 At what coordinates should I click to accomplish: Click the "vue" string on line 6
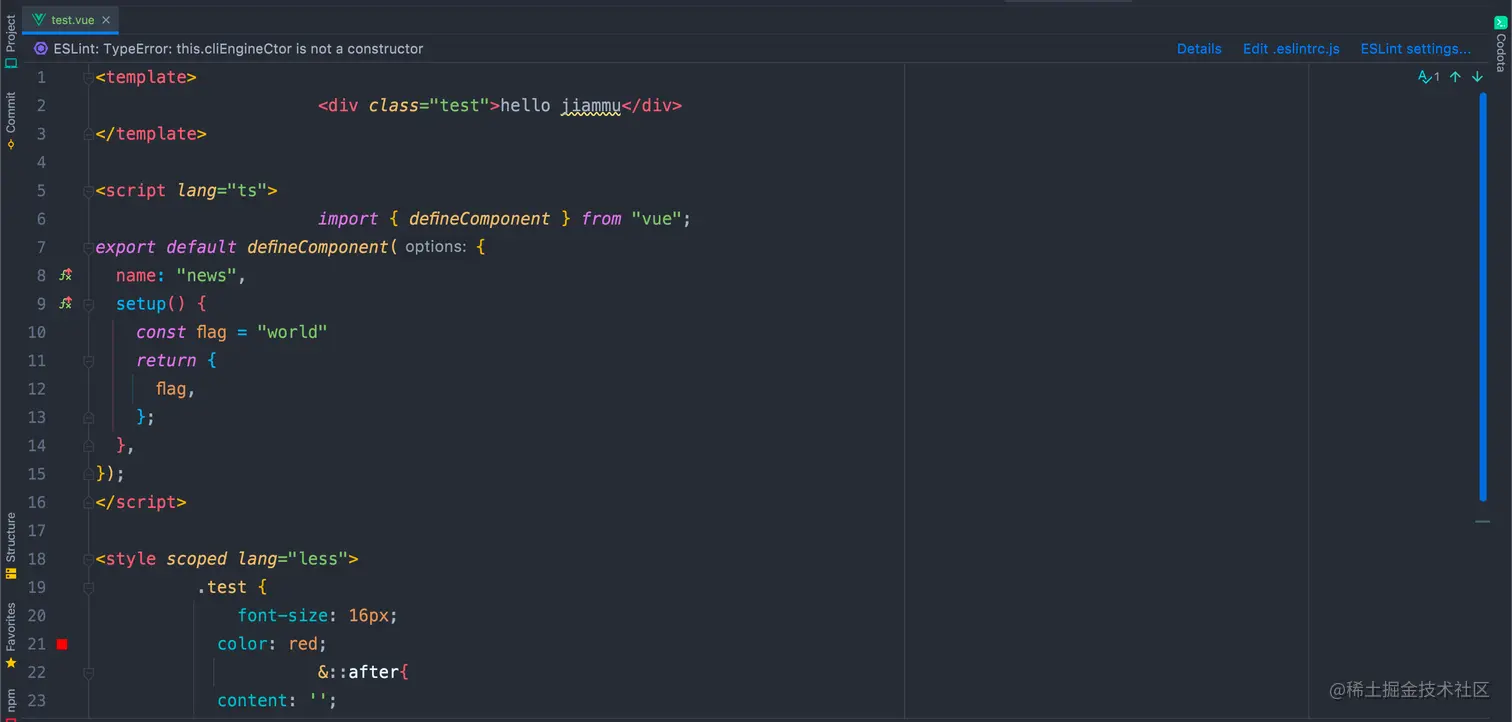(656, 218)
